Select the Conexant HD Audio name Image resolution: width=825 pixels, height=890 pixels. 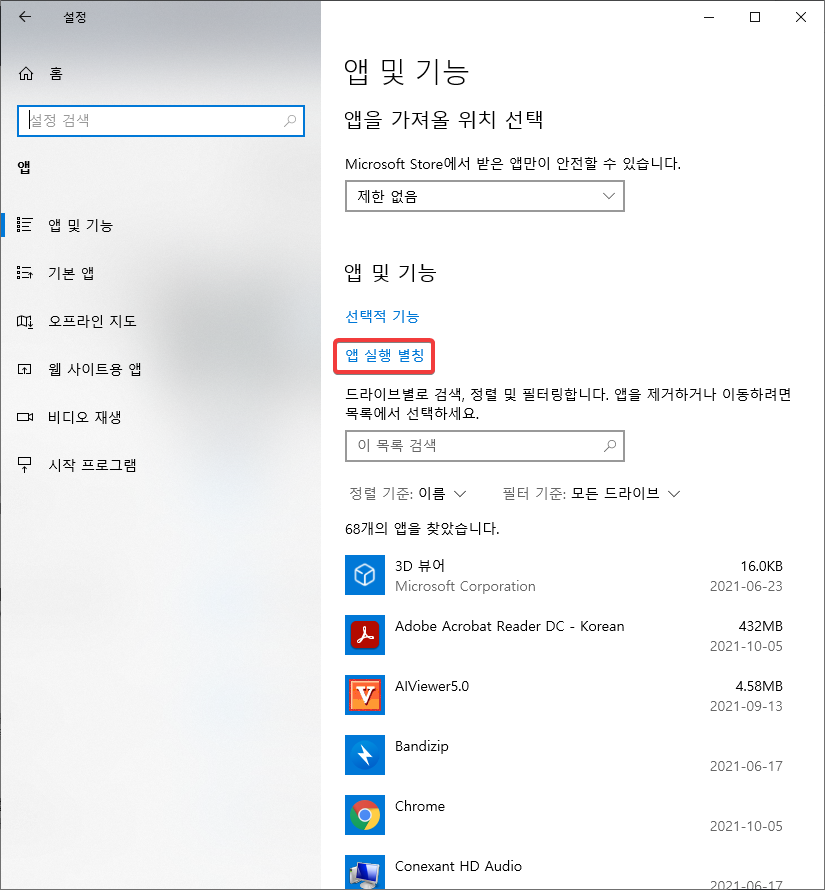458,866
